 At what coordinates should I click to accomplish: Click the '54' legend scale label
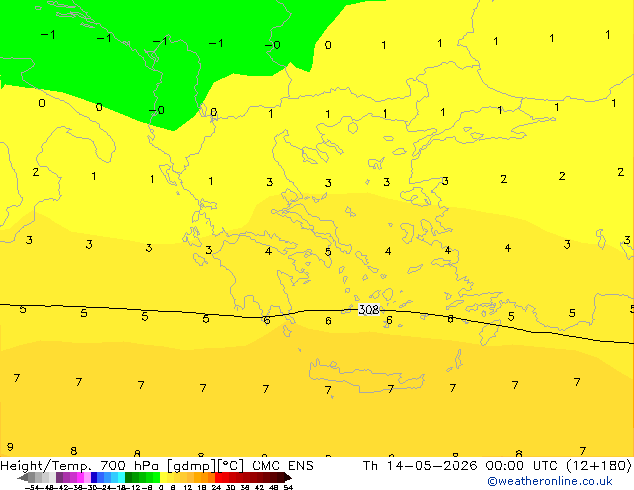288,487
